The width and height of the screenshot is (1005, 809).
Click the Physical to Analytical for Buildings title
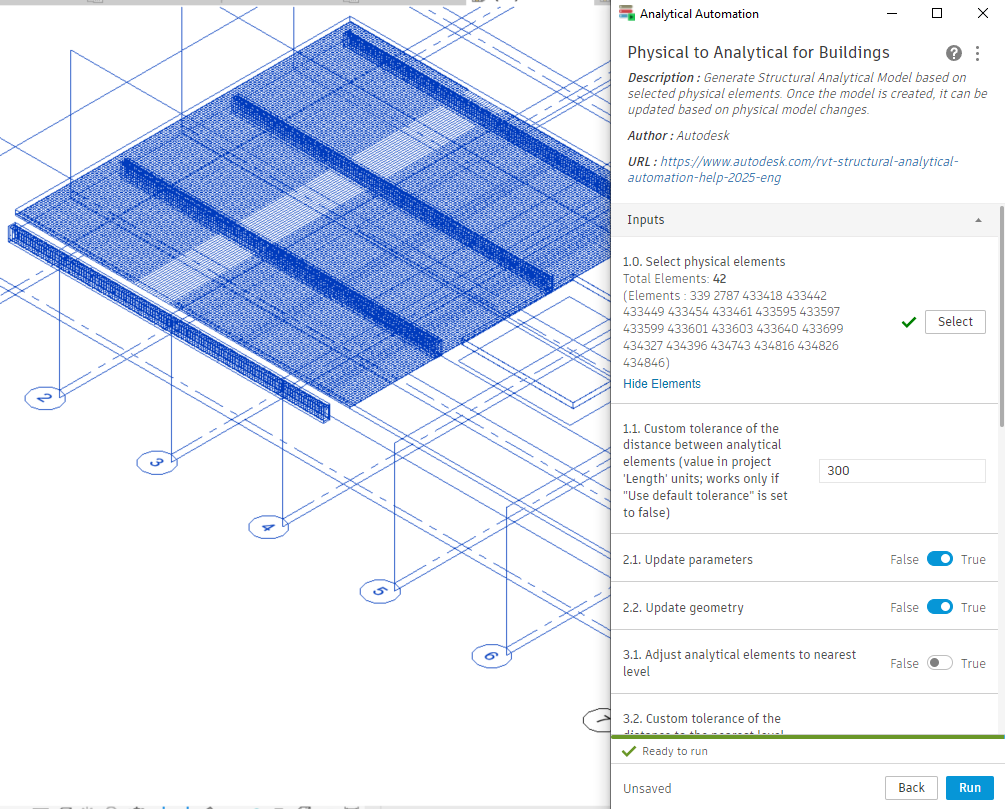click(x=758, y=53)
